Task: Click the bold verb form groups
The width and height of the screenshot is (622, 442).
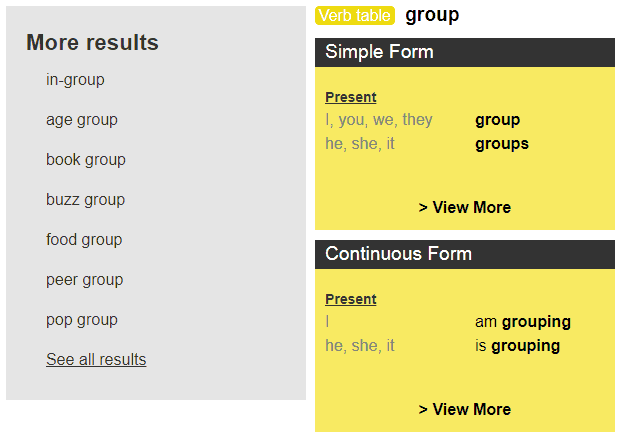Action: click(502, 144)
